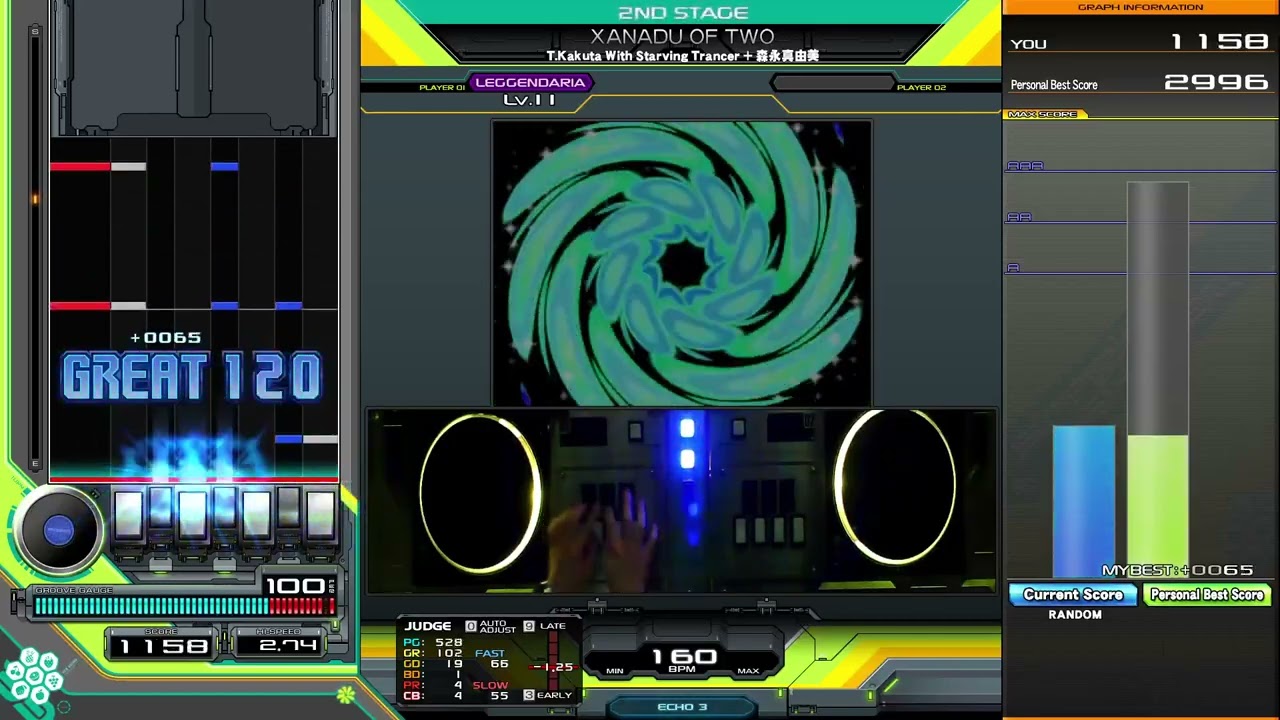The image size is (1280, 720).
Task: Click the blue note in the top row
Action: pos(224,166)
